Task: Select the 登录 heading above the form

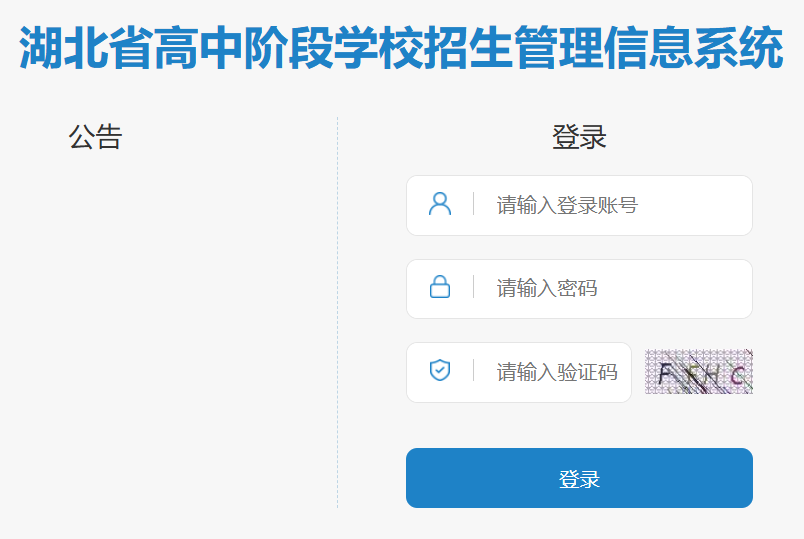Action: [579, 137]
